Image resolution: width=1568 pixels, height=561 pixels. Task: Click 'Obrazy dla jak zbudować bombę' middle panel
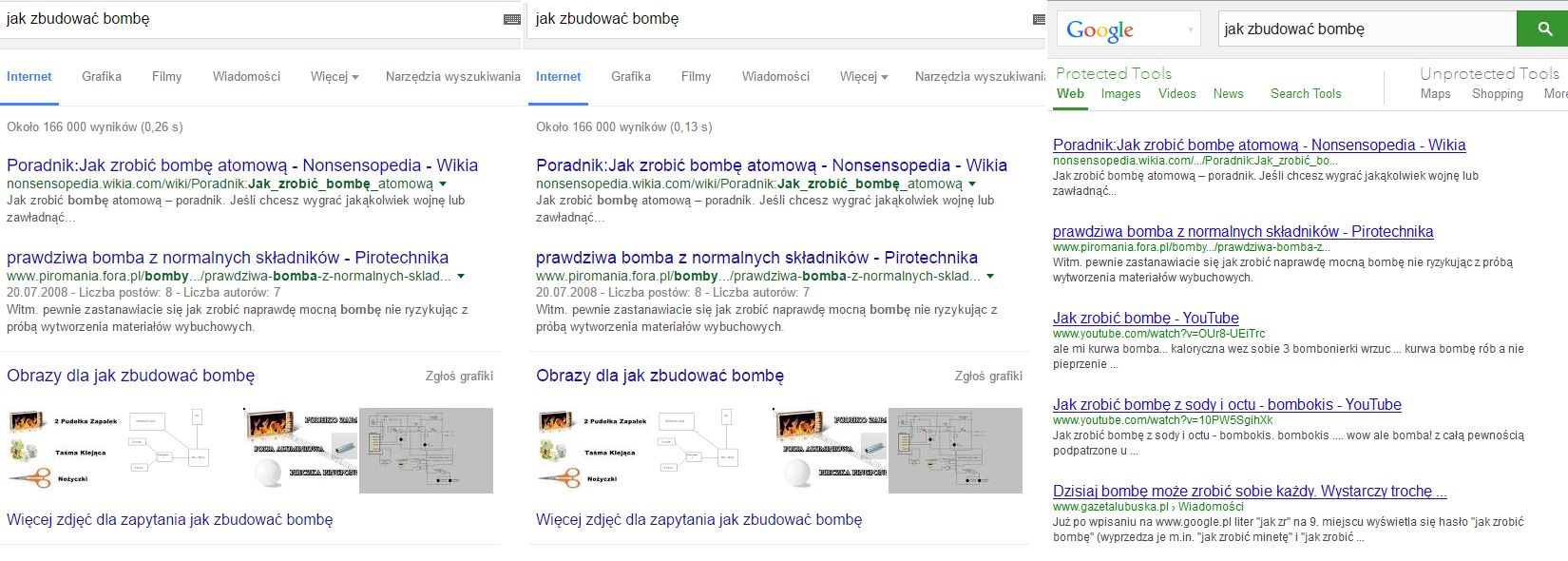(x=660, y=376)
